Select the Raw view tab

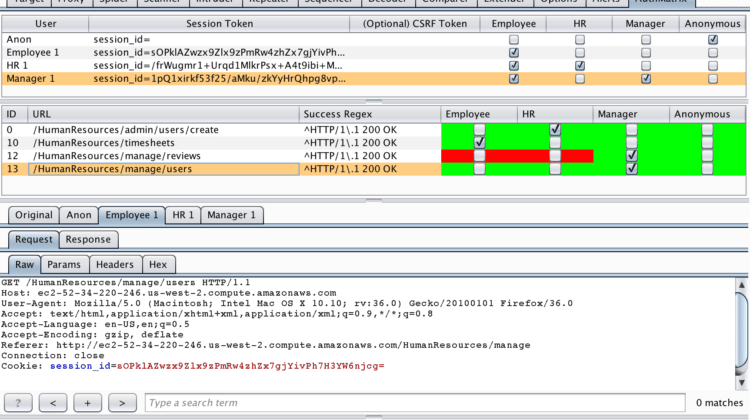(x=24, y=264)
